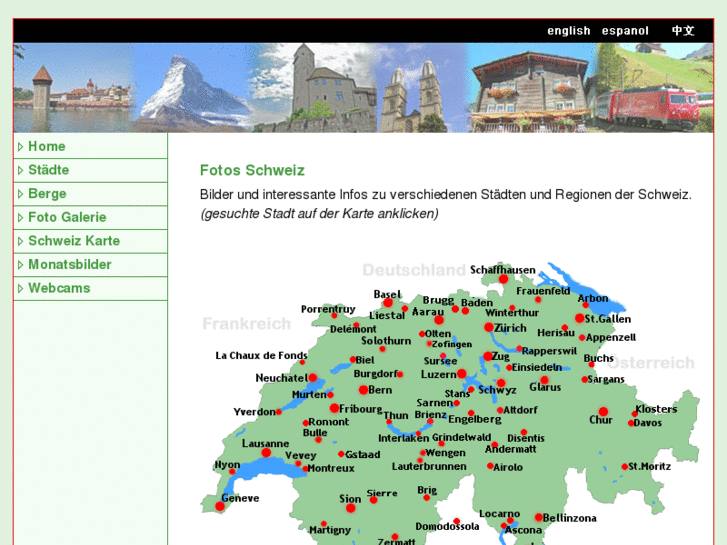Switch language to espanol
Viewport: 727px width, 545px height.
(x=625, y=31)
